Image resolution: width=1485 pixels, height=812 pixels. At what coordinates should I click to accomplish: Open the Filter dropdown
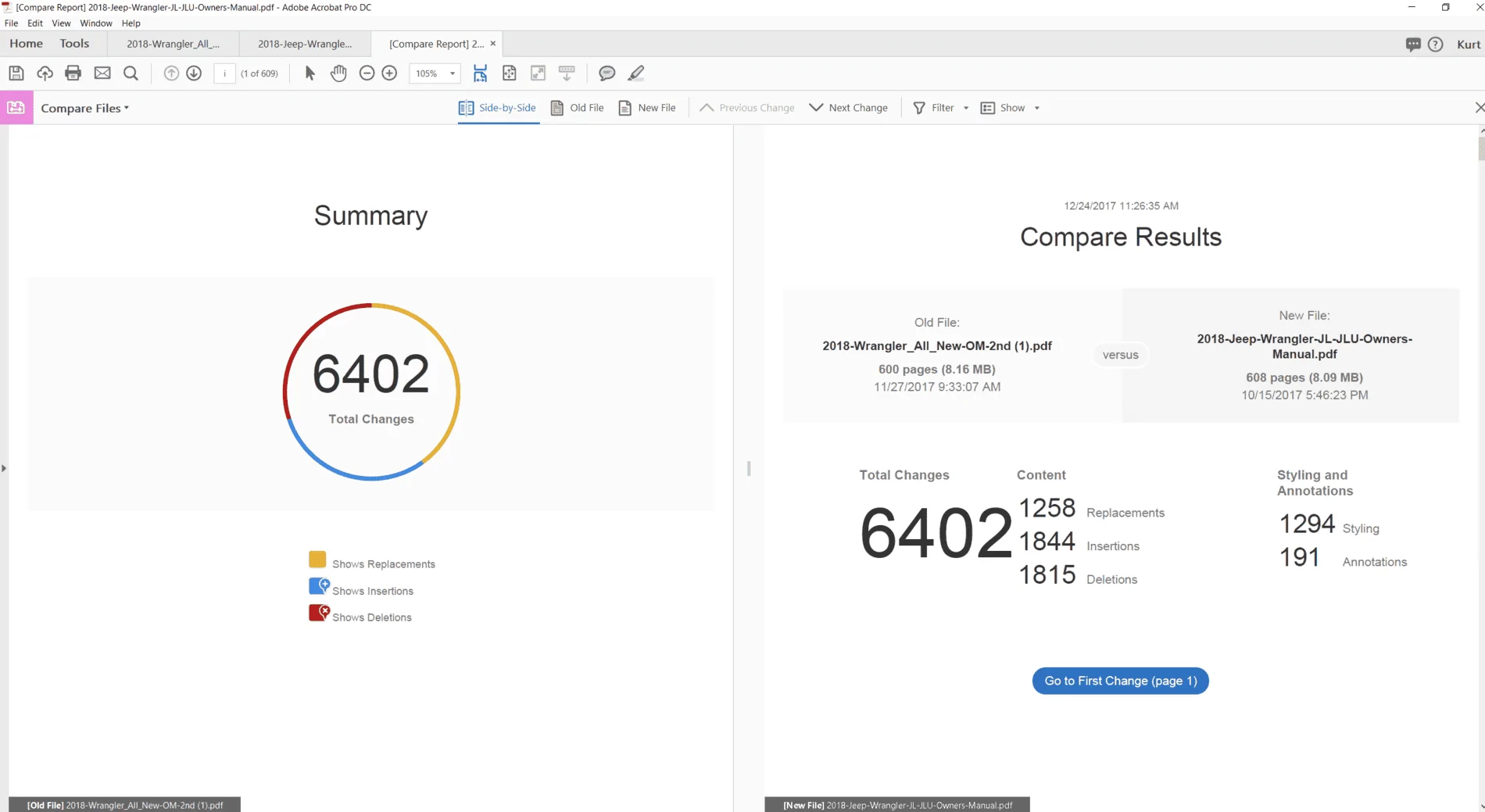[x=941, y=108]
